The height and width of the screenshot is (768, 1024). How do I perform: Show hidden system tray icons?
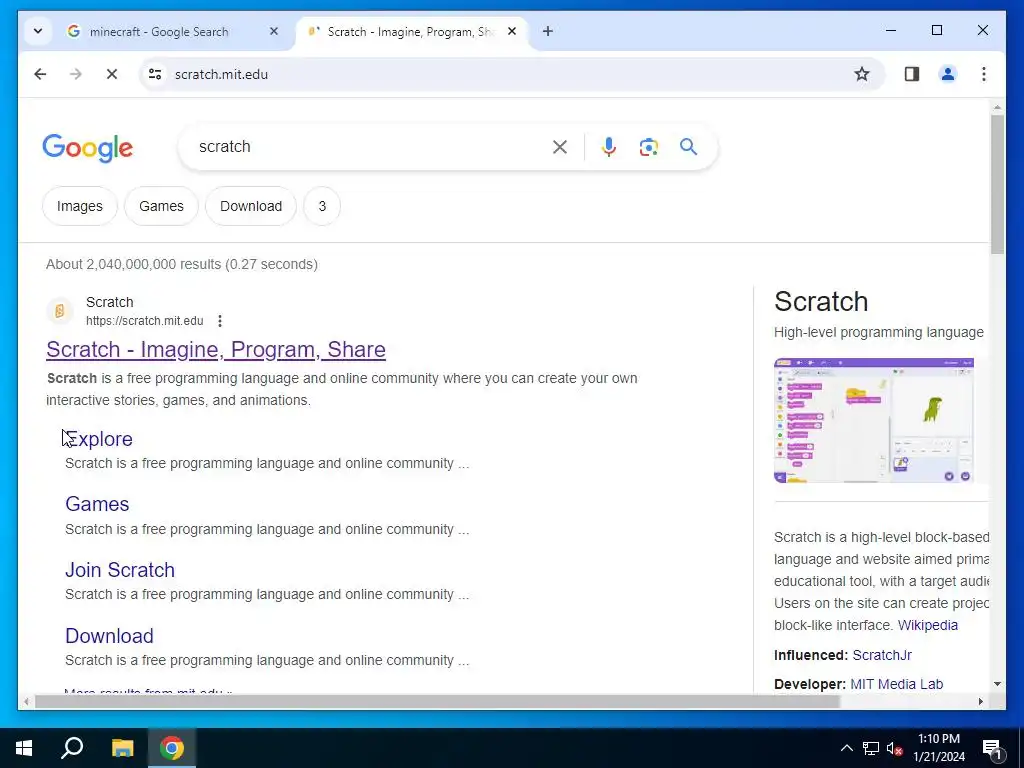(846, 748)
